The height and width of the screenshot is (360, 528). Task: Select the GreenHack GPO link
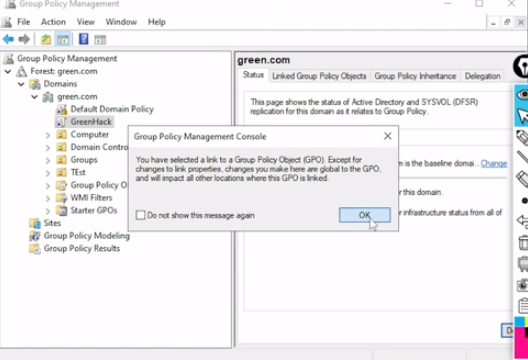pos(91,122)
